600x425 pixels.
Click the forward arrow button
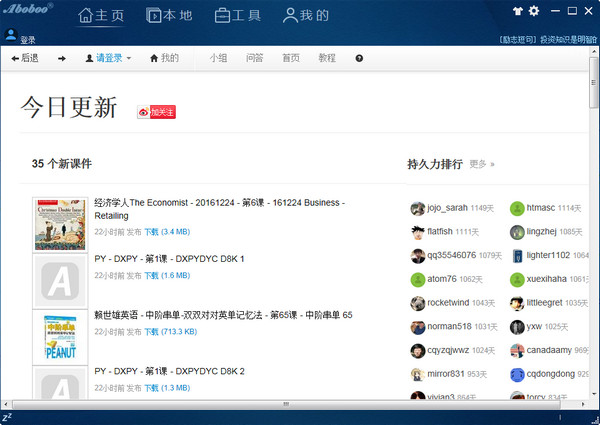click(x=62, y=59)
